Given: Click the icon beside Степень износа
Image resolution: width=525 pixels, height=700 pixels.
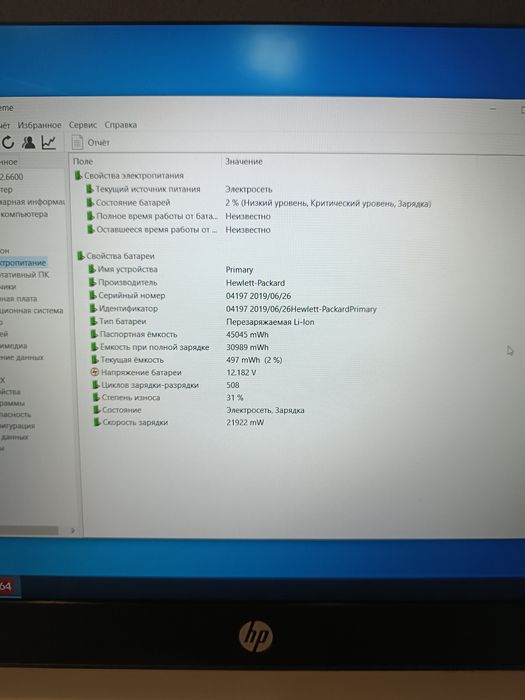Looking at the screenshot, I should (x=96, y=397).
